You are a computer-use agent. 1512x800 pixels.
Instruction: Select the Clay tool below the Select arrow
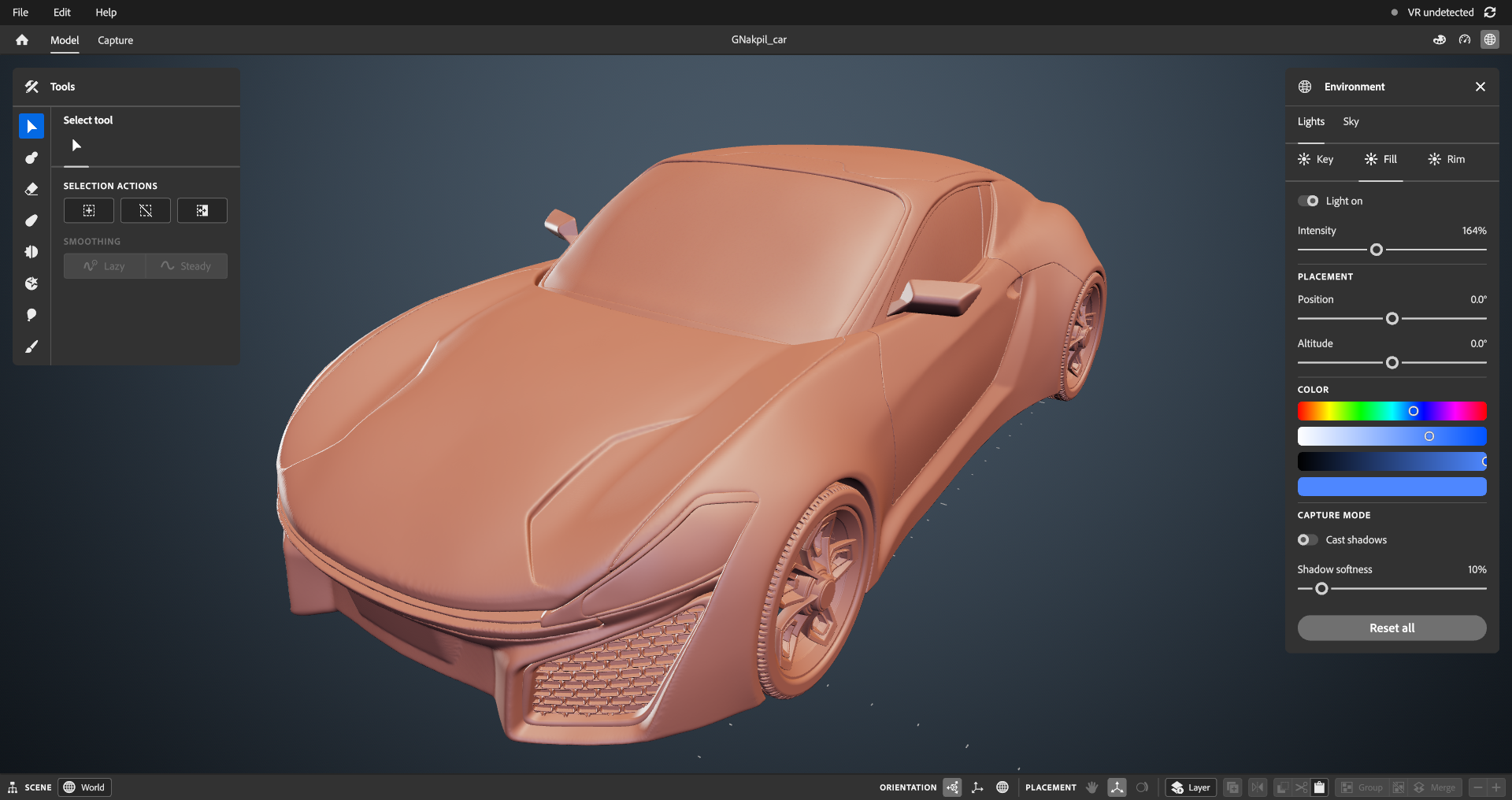coord(31,157)
